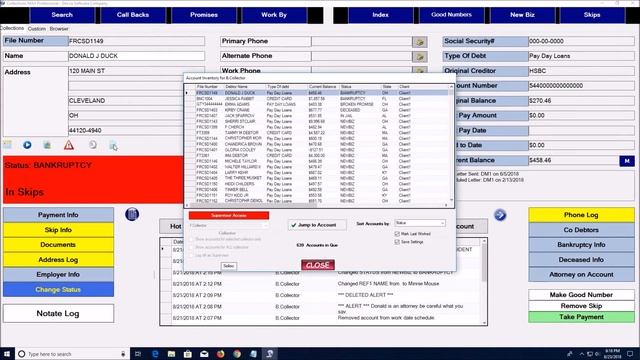Open the collector dropdown under Supervisor Access
This screenshot has width=640, height=360.
229,225
